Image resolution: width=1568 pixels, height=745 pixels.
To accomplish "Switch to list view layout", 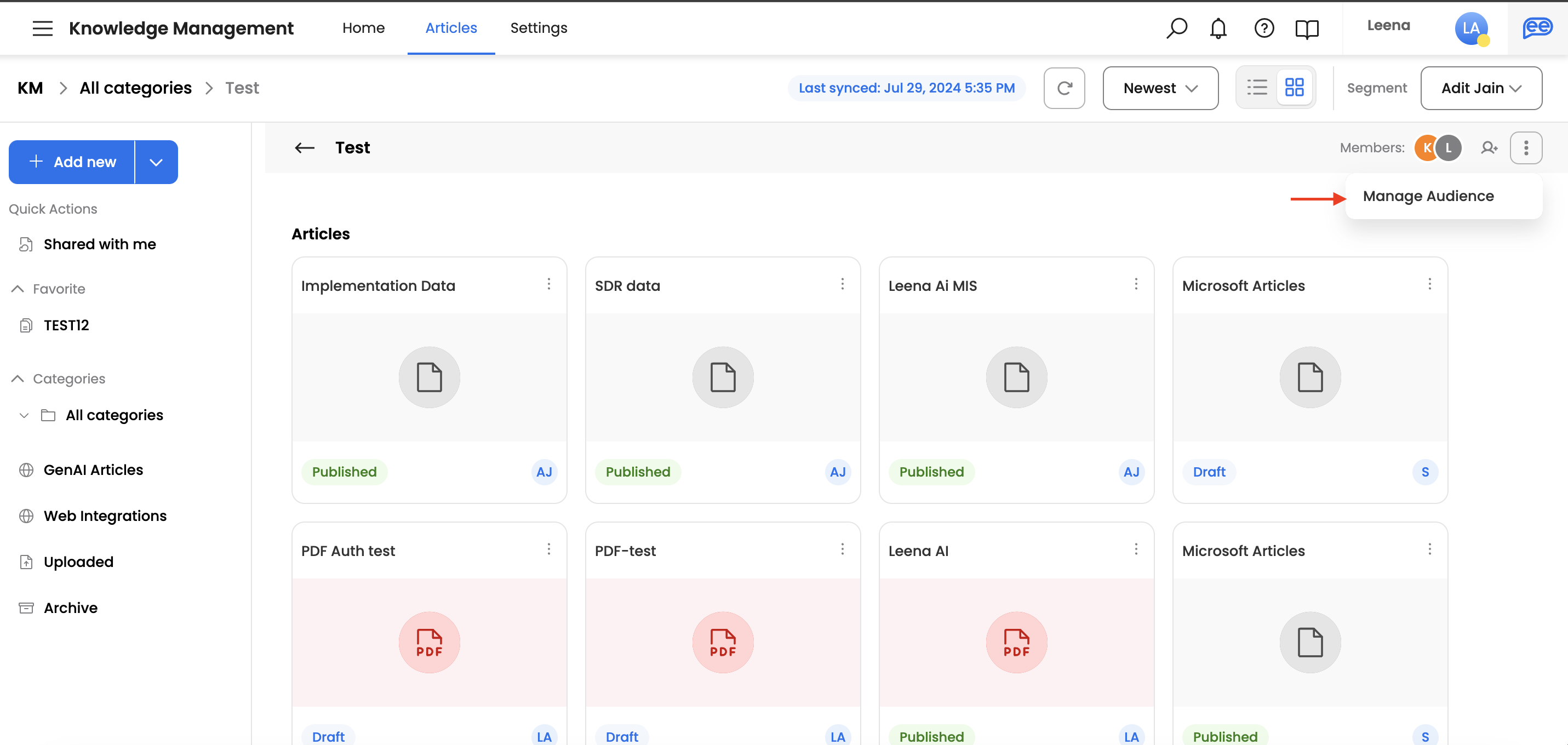I will pyautogui.click(x=1256, y=88).
